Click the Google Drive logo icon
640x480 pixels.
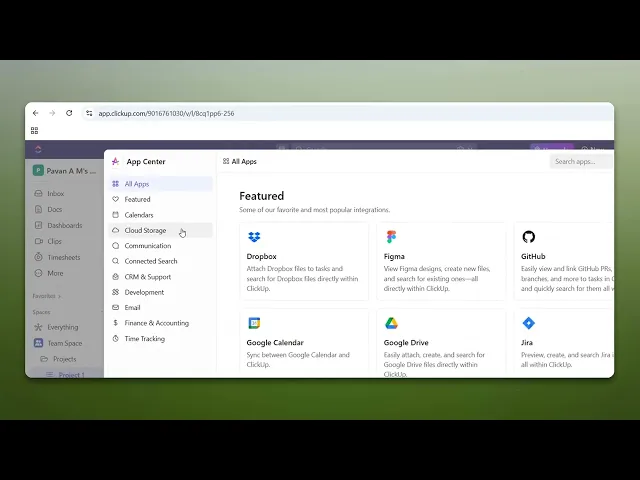[391, 323]
